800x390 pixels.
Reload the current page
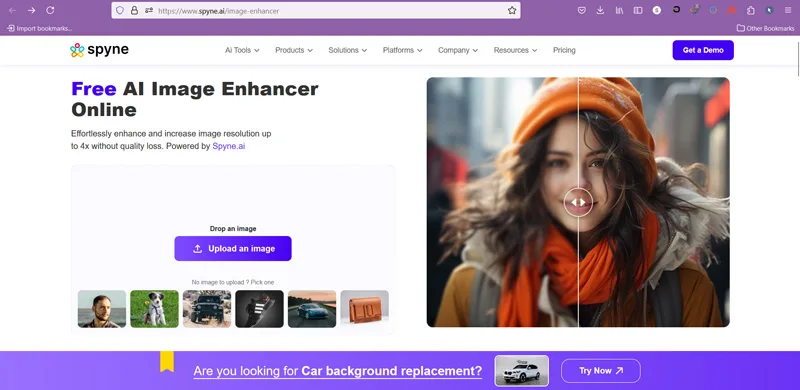[x=50, y=10]
